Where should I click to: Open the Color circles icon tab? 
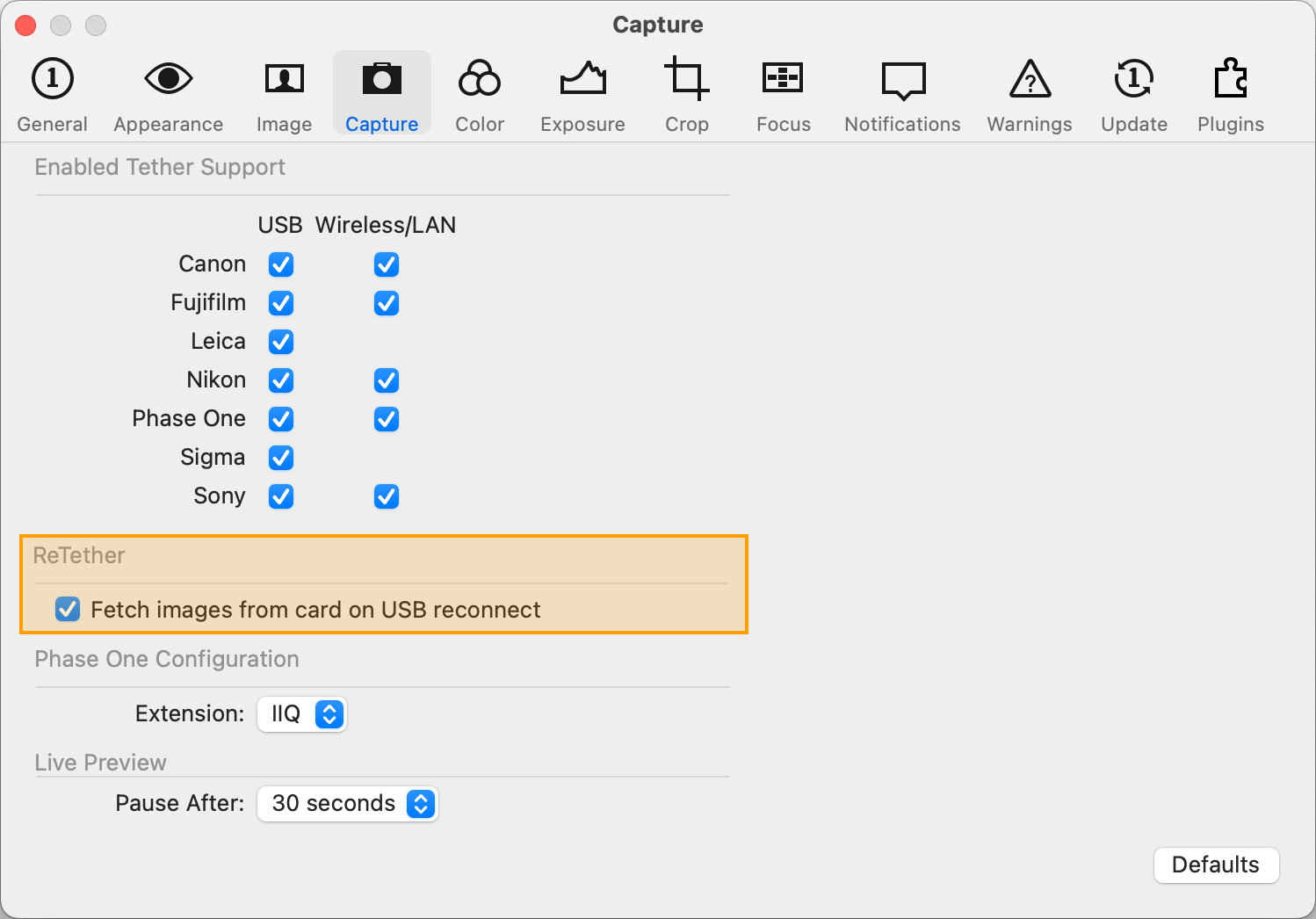click(480, 79)
